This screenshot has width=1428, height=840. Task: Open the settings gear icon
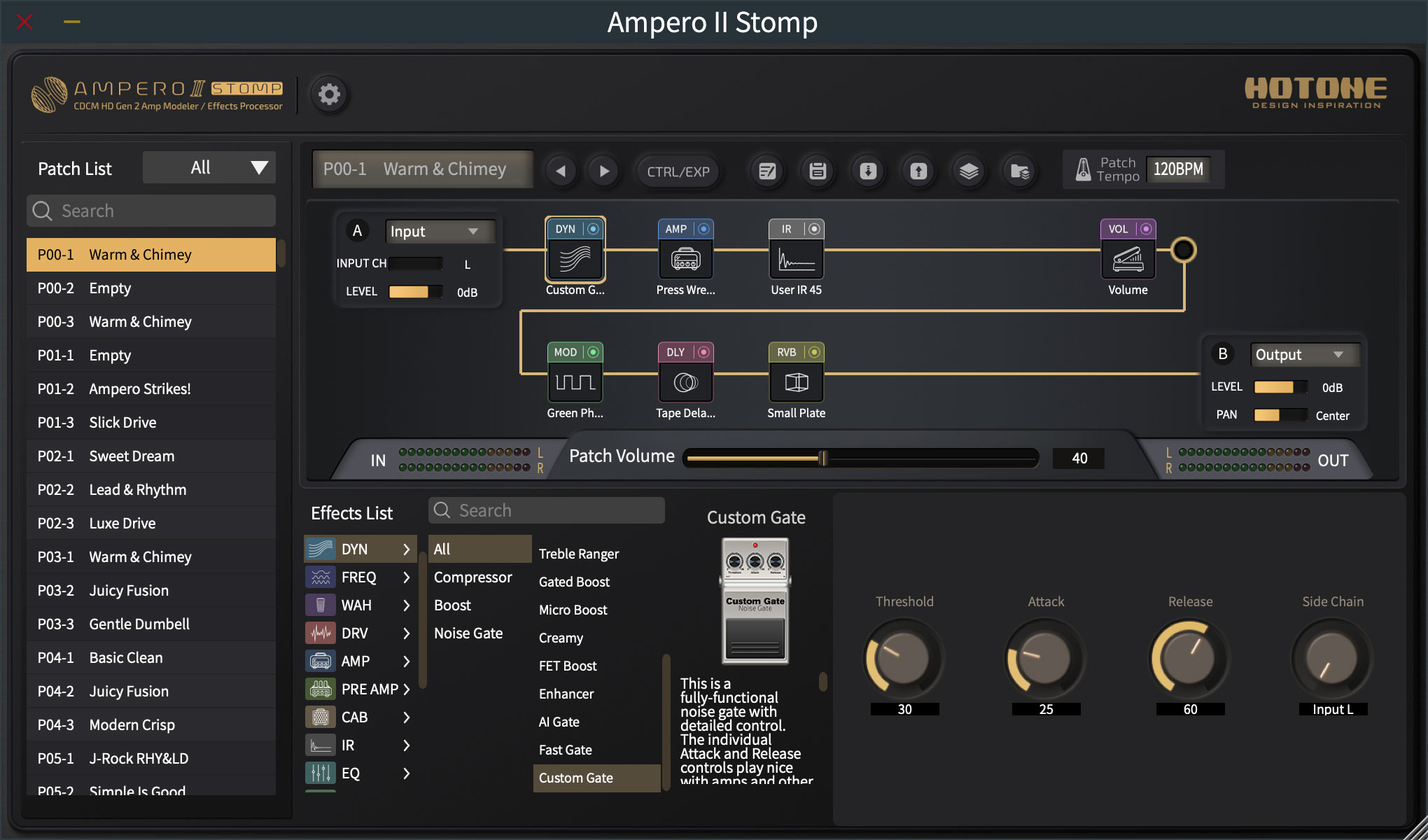tap(329, 94)
